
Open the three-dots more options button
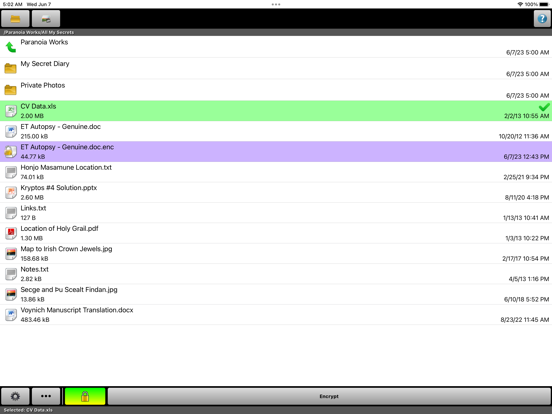tap(46, 396)
